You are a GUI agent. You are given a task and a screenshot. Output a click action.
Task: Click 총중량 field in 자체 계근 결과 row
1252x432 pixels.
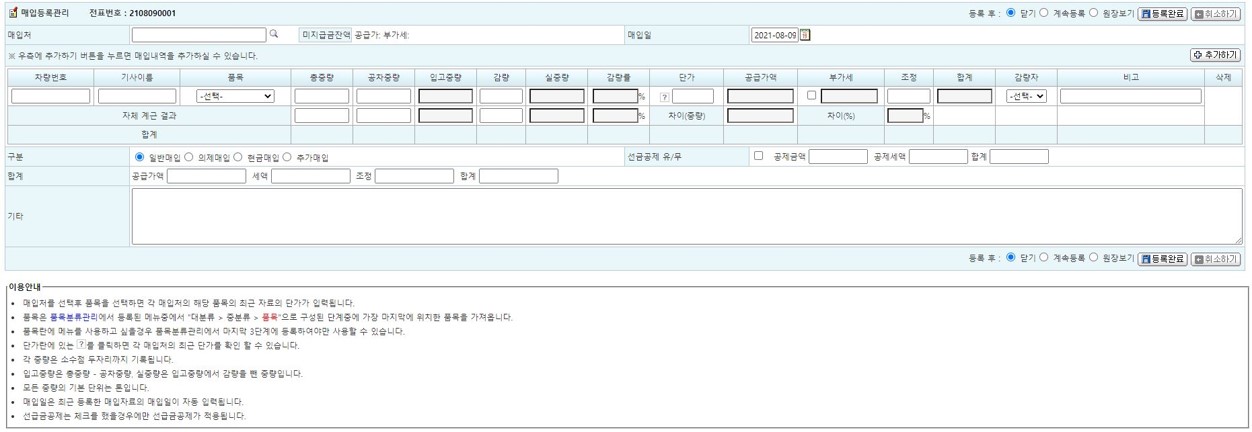click(x=322, y=116)
